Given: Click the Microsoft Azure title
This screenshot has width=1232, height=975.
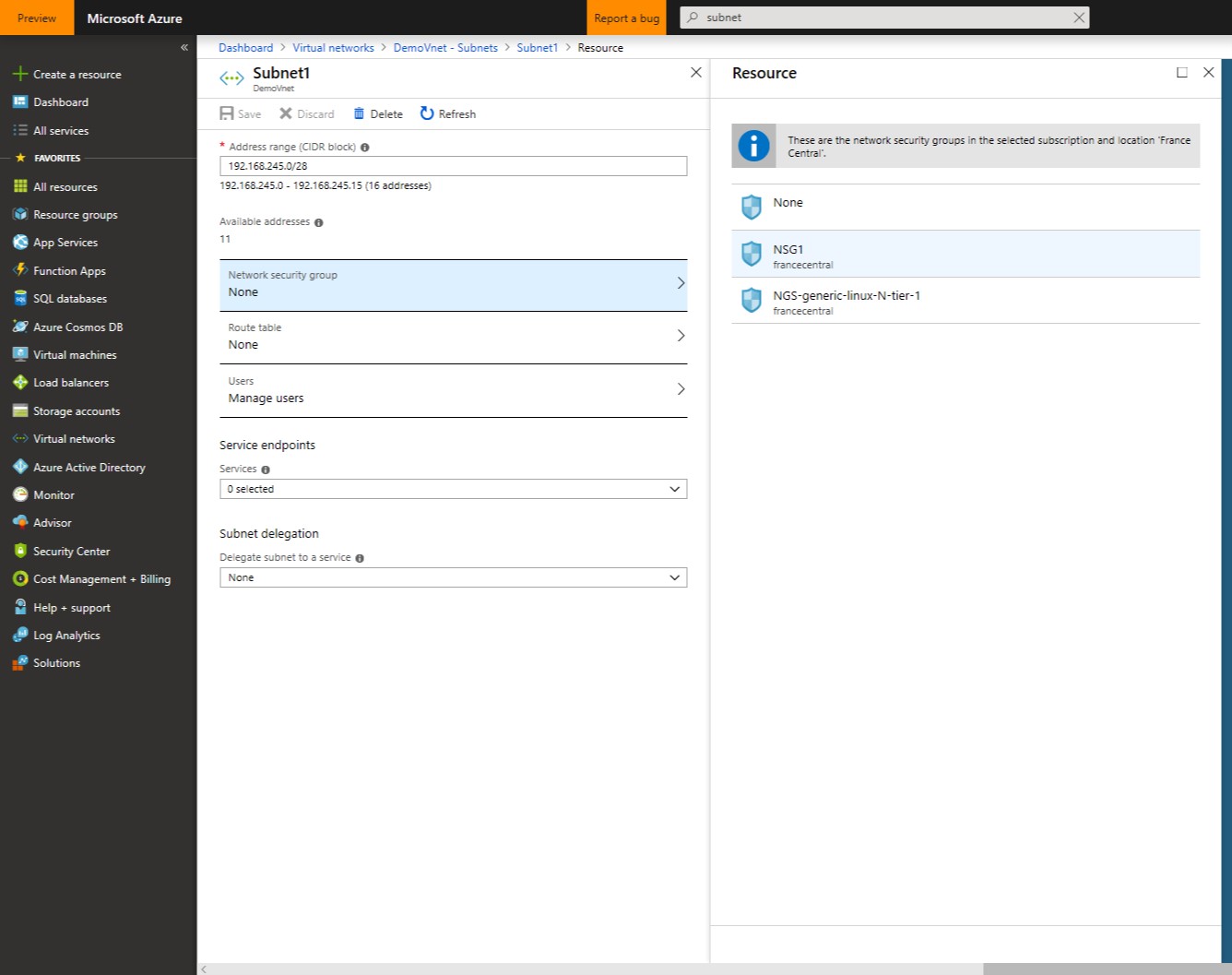Looking at the screenshot, I should pyautogui.click(x=135, y=18).
